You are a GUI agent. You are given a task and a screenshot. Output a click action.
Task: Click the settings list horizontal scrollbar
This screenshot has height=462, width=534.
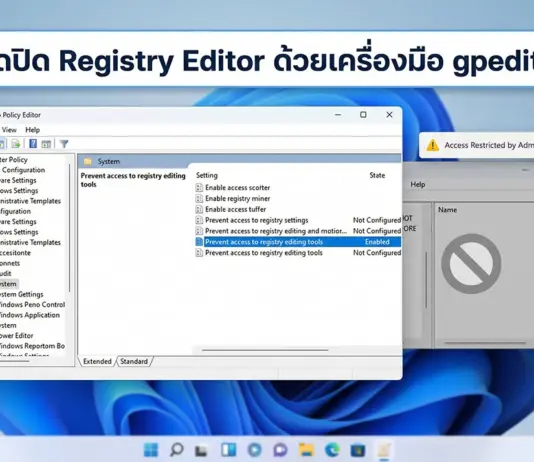tap(265, 350)
